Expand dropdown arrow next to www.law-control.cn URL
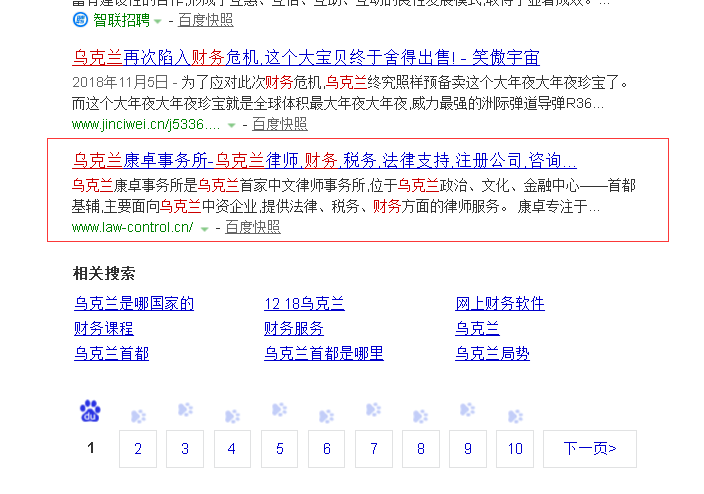The height and width of the screenshot is (494, 704). 205,229
